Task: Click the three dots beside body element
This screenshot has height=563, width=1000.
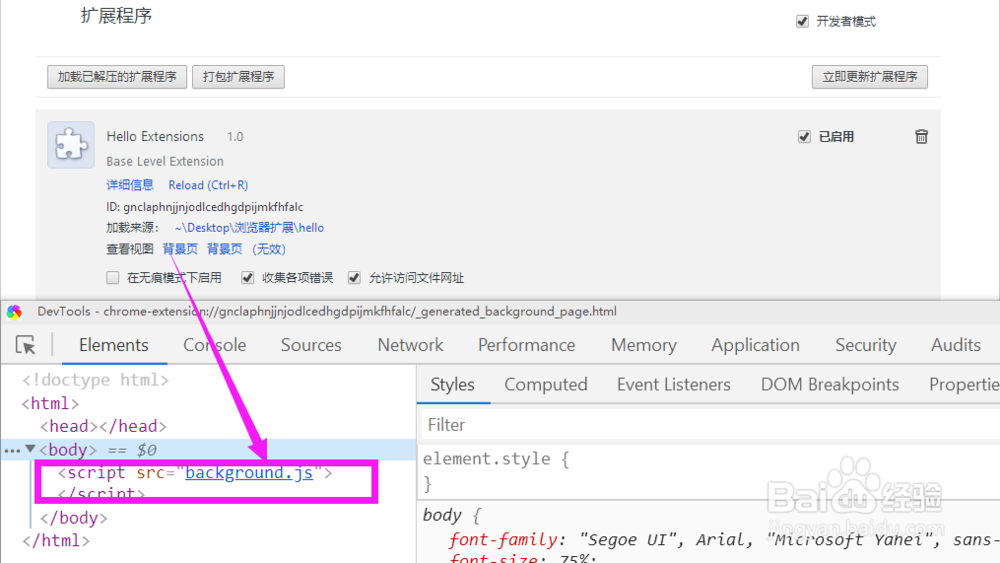Action: (x=11, y=450)
